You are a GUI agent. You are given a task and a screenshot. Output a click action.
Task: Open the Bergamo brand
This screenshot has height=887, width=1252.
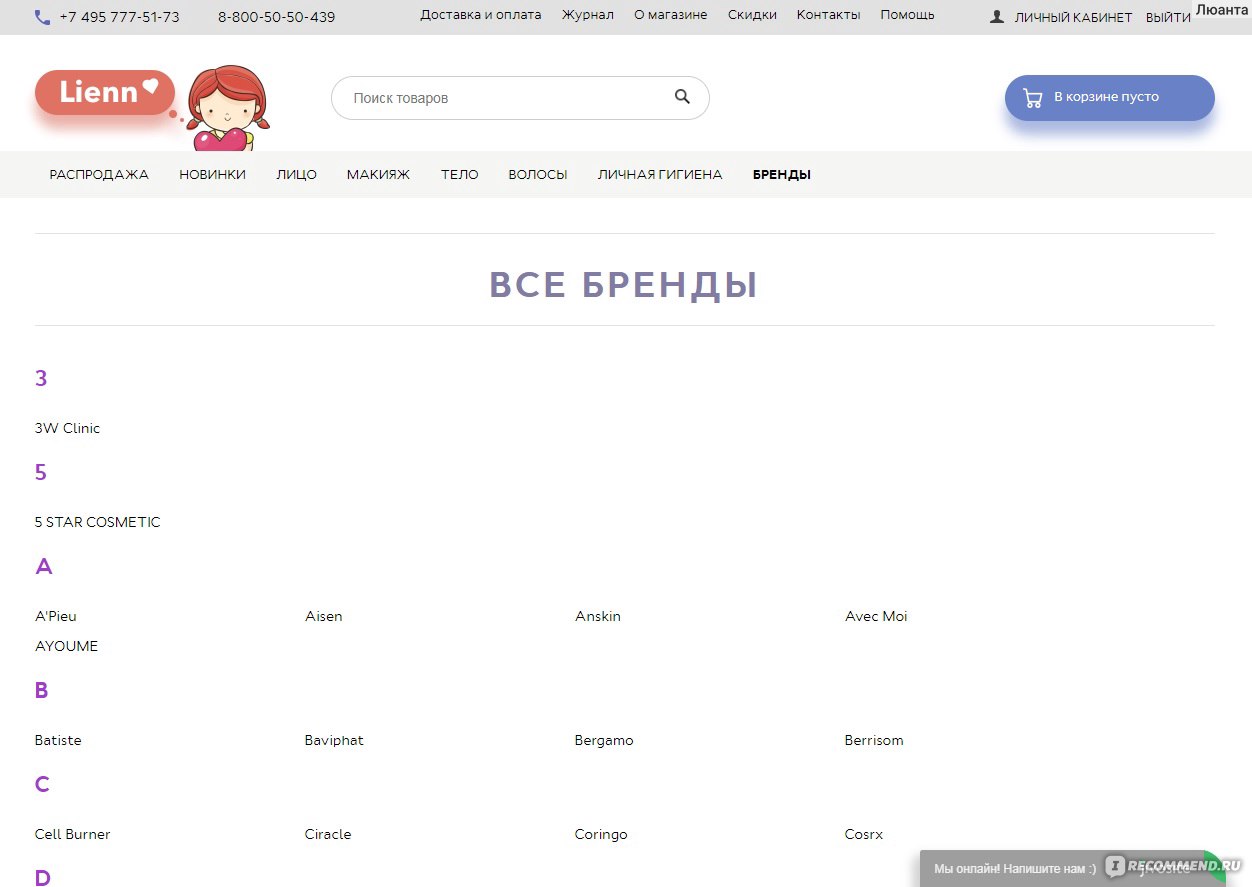coord(604,741)
